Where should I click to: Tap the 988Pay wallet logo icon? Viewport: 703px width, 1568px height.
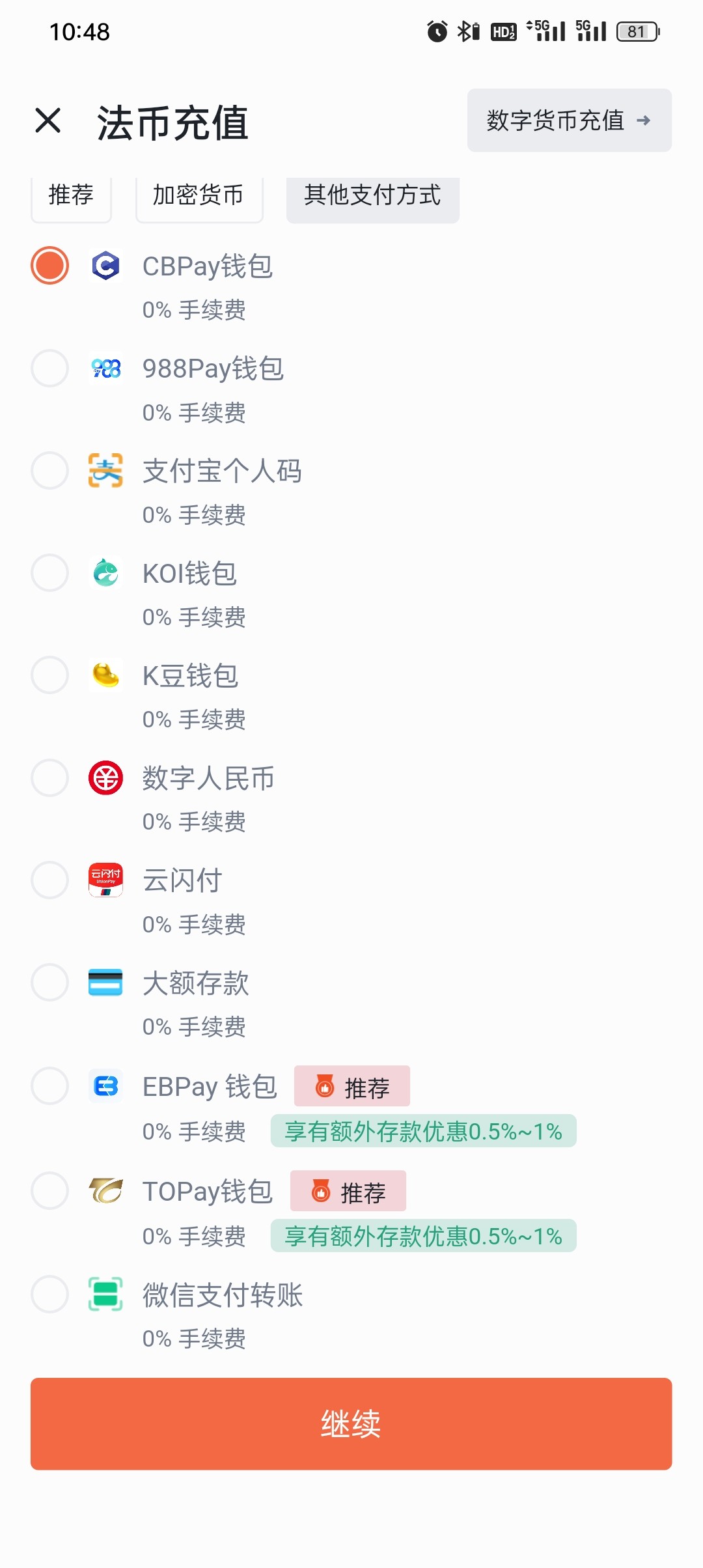(x=105, y=369)
